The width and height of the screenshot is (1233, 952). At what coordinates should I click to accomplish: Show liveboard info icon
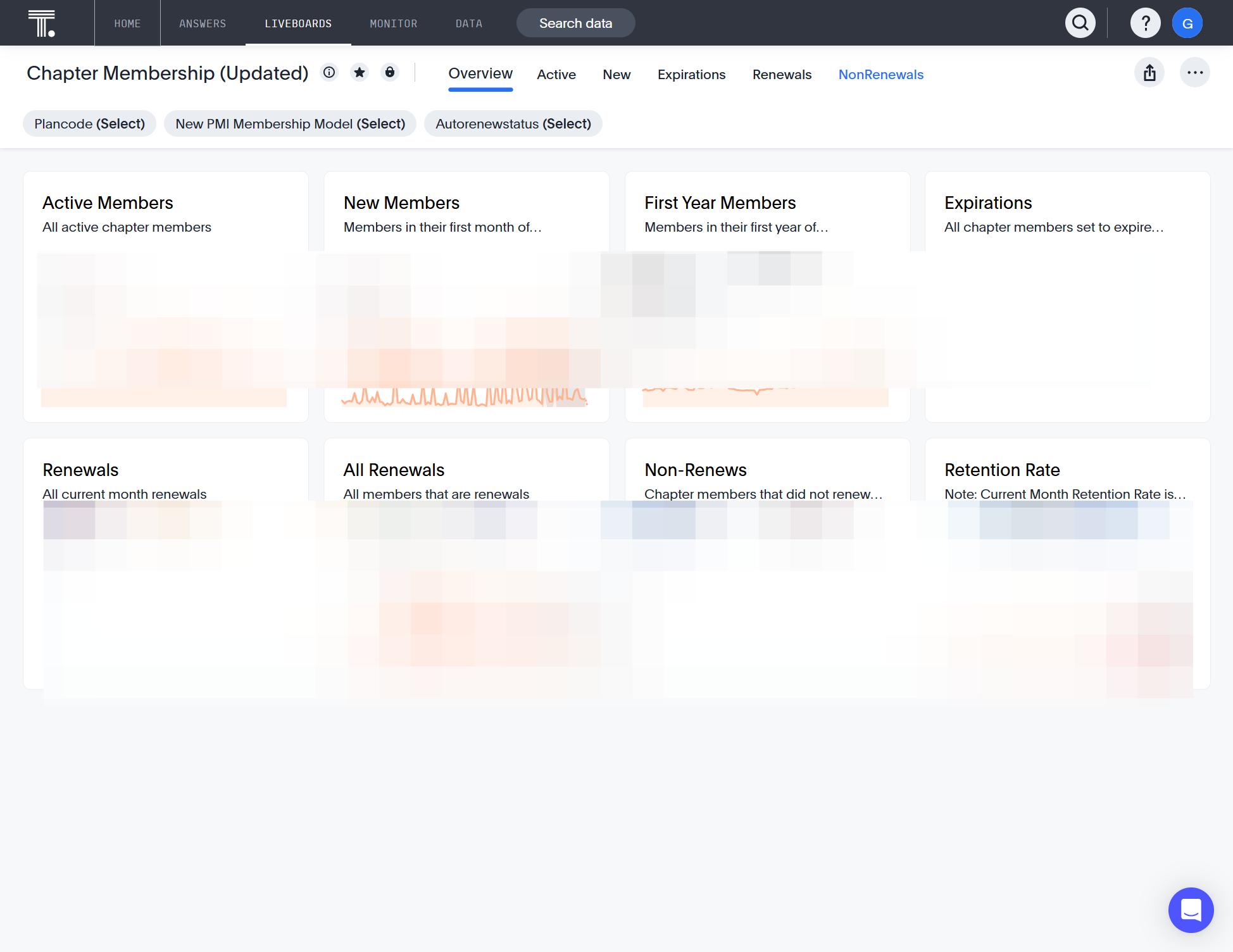(329, 73)
